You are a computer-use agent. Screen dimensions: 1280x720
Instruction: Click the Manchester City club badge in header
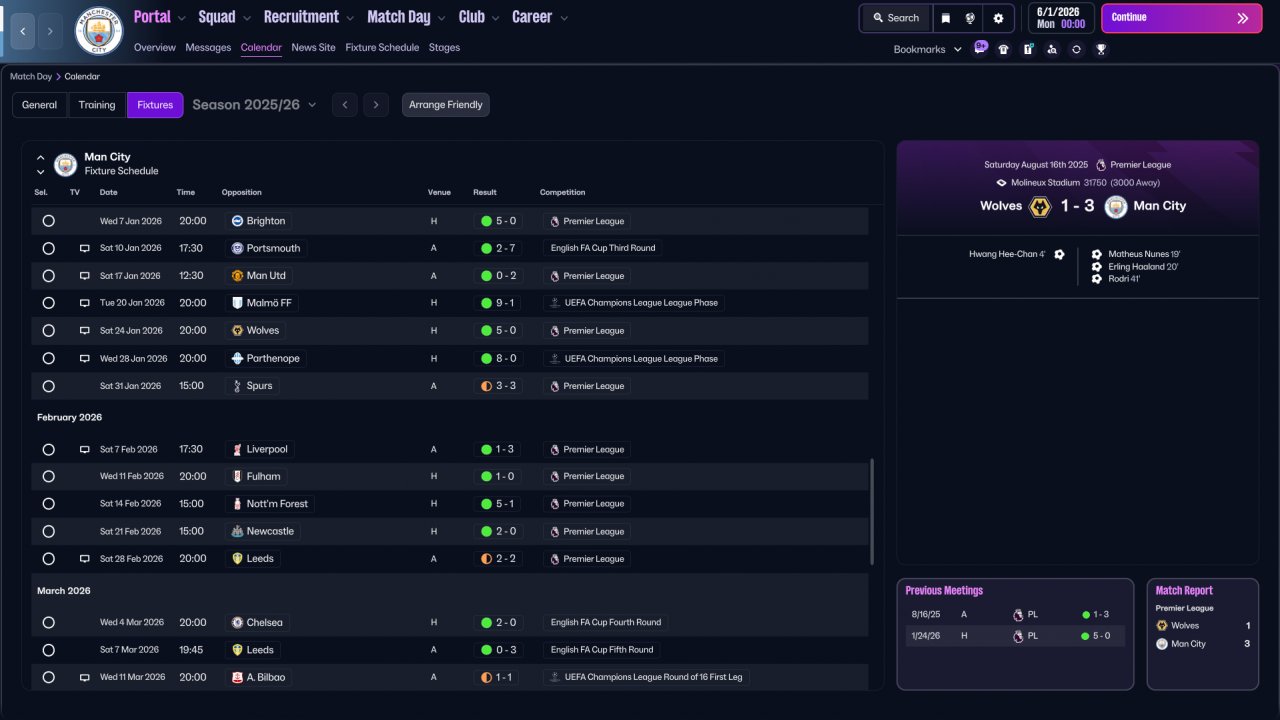point(99,31)
